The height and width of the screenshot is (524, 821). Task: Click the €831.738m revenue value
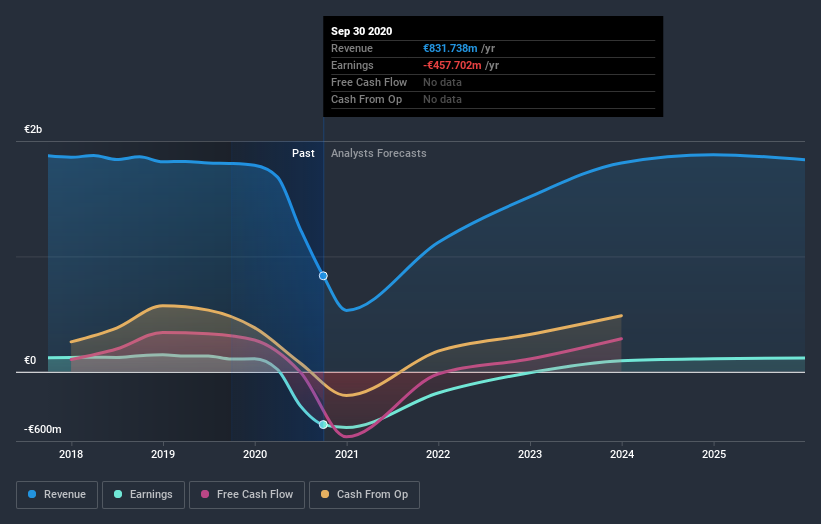click(x=450, y=48)
